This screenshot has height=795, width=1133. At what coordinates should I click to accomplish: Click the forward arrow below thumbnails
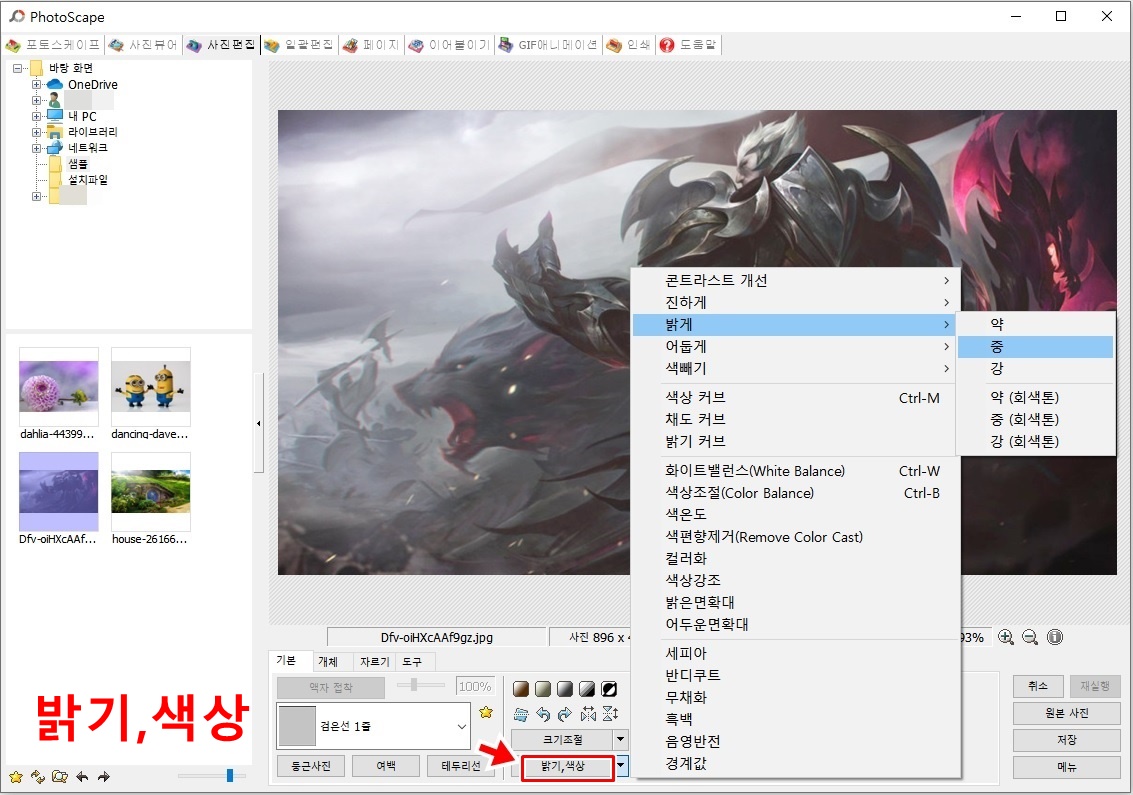[x=104, y=777]
